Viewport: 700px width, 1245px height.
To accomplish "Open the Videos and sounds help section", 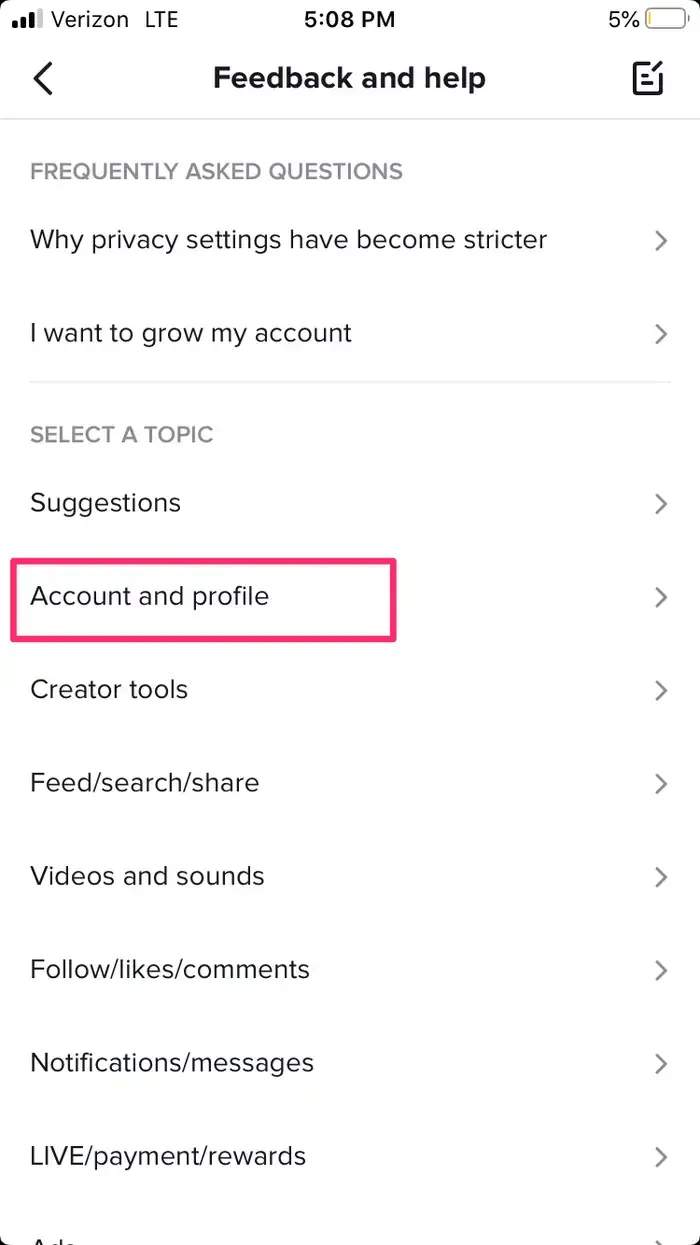I will [147, 877].
